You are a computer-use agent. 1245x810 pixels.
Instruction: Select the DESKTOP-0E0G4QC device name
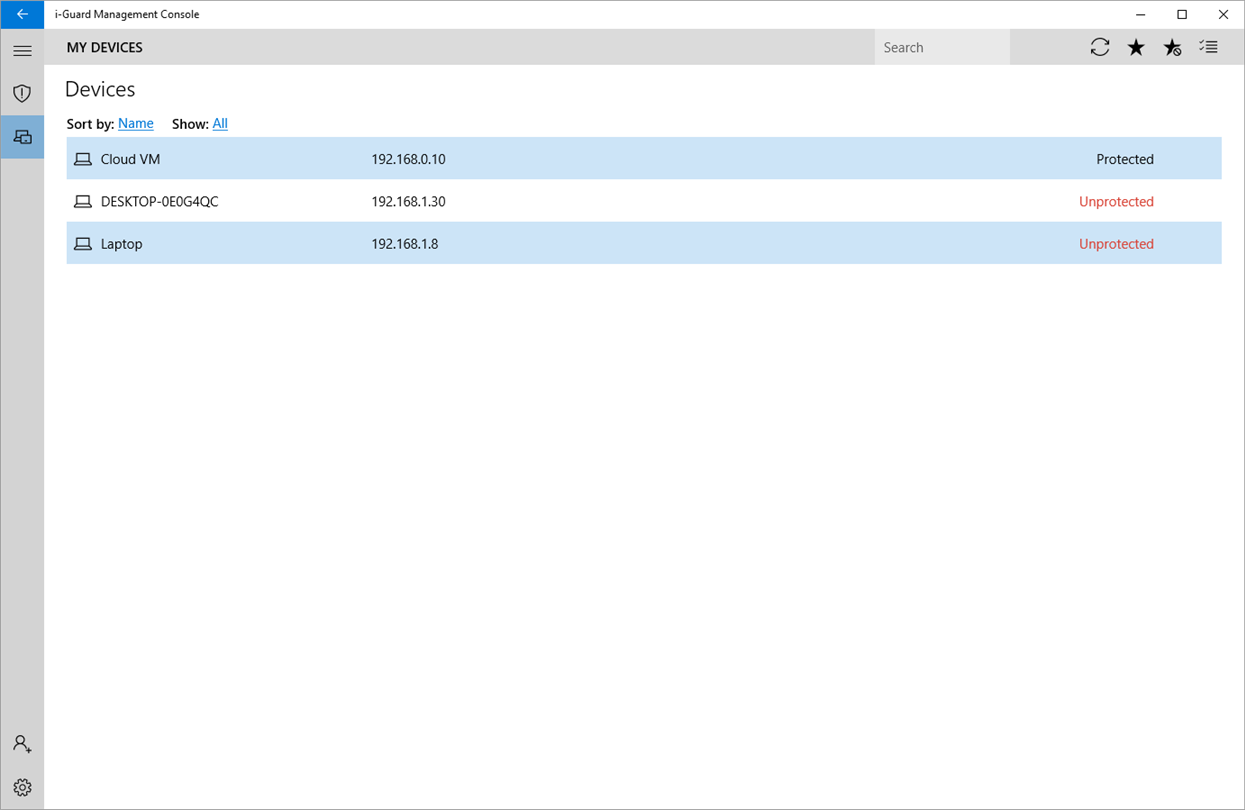159,201
